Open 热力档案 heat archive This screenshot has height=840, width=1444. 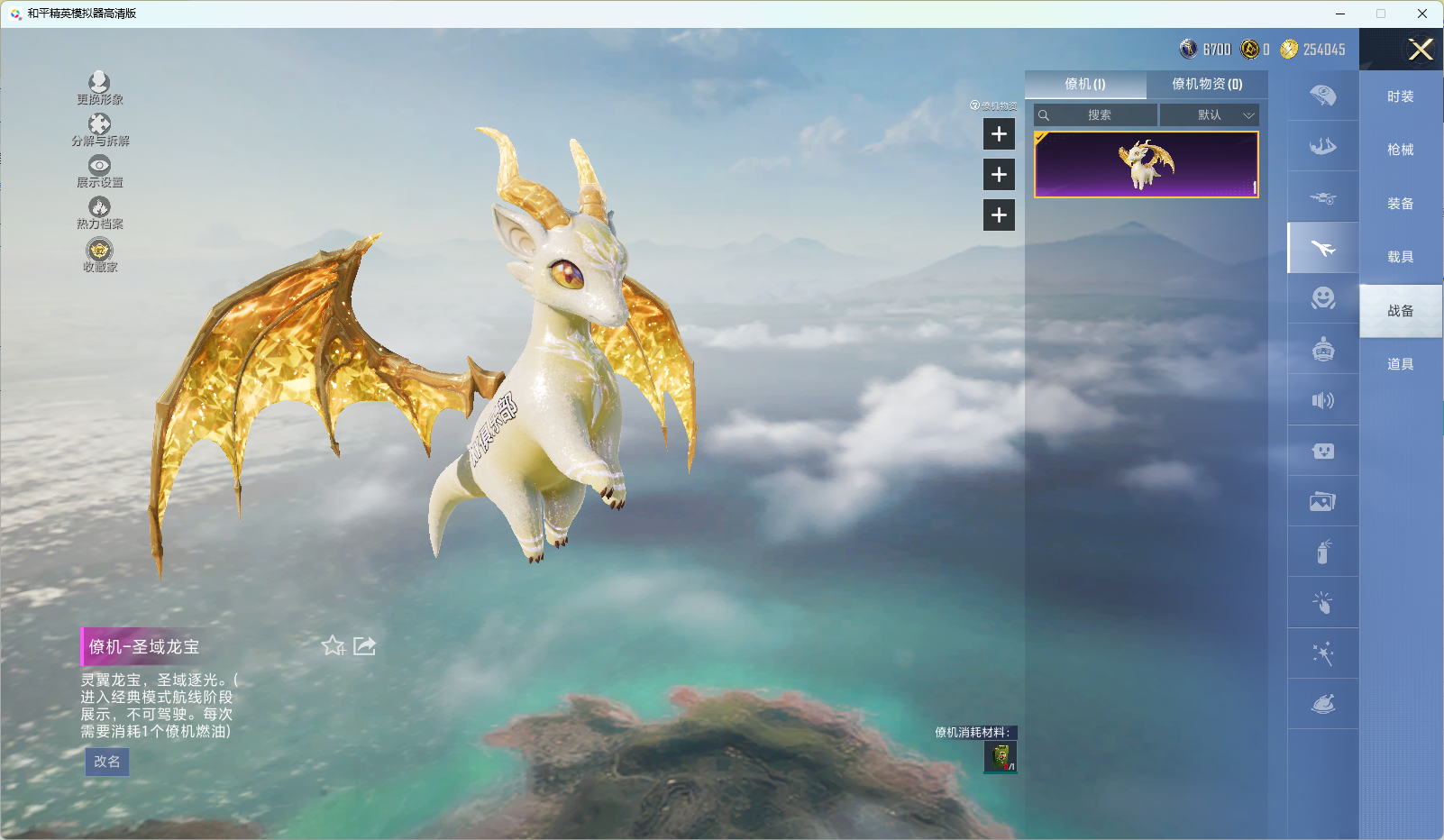(x=99, y=213)
